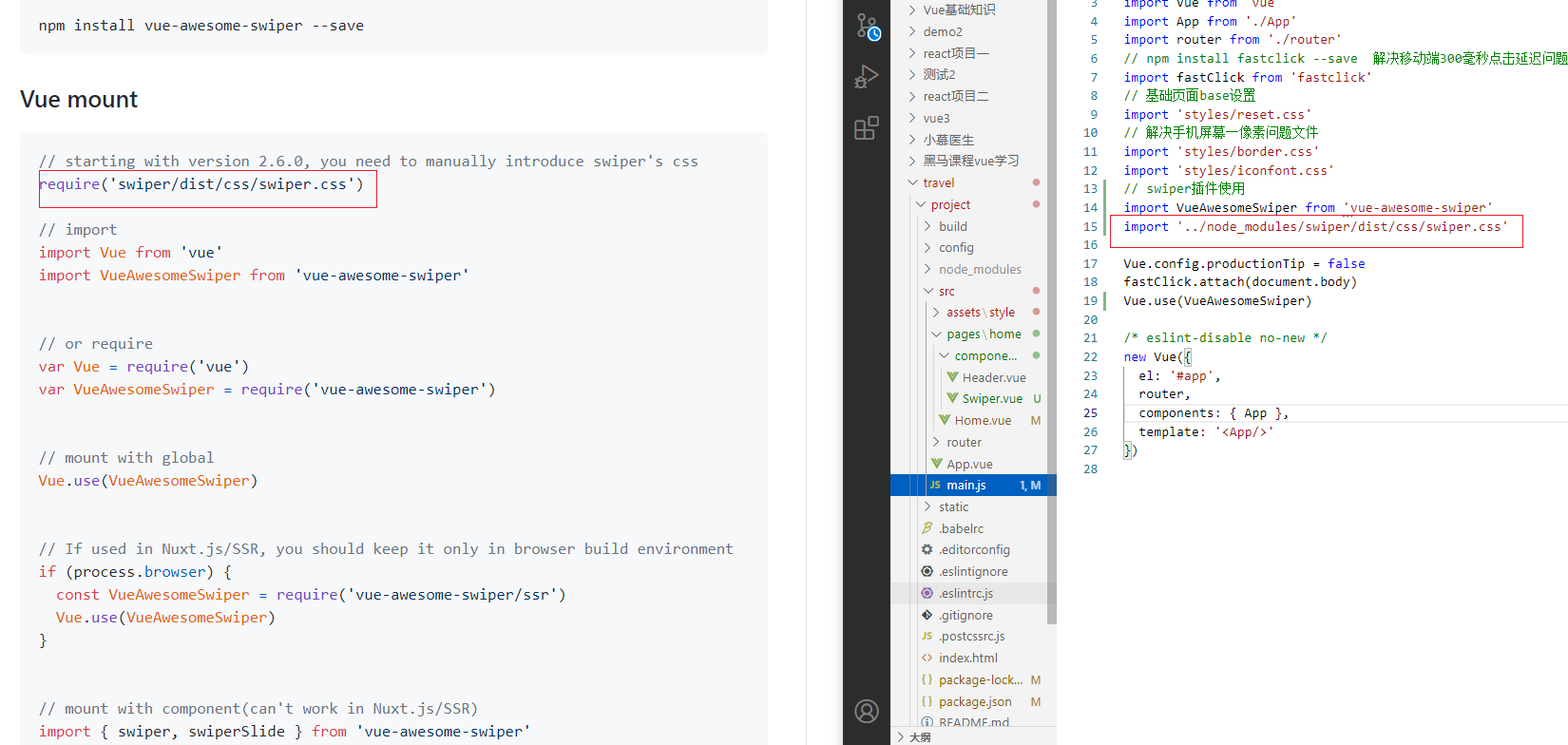Click the ESLint icon beside .eslintignore
The image size is (1568, 745).
(x=927, y=571)
